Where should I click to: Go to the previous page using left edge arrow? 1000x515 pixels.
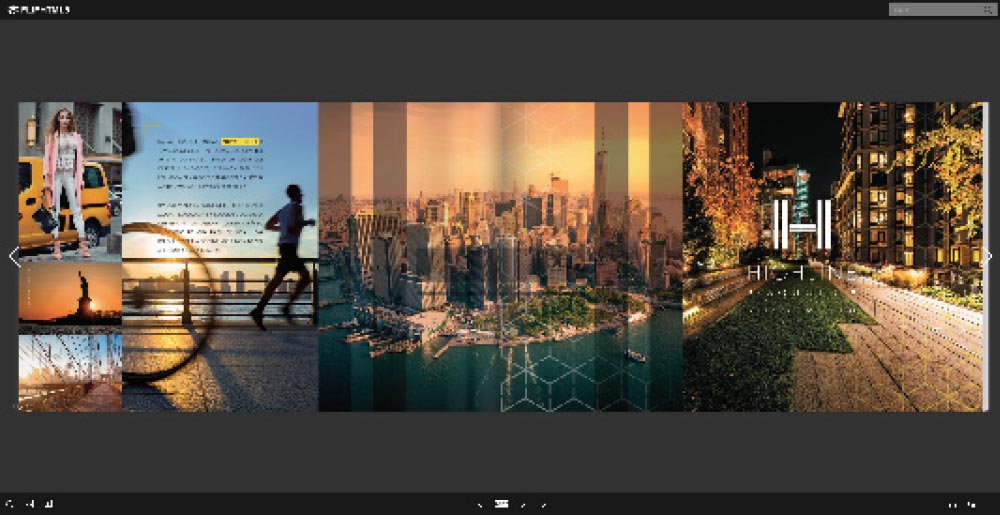(13, 257)
